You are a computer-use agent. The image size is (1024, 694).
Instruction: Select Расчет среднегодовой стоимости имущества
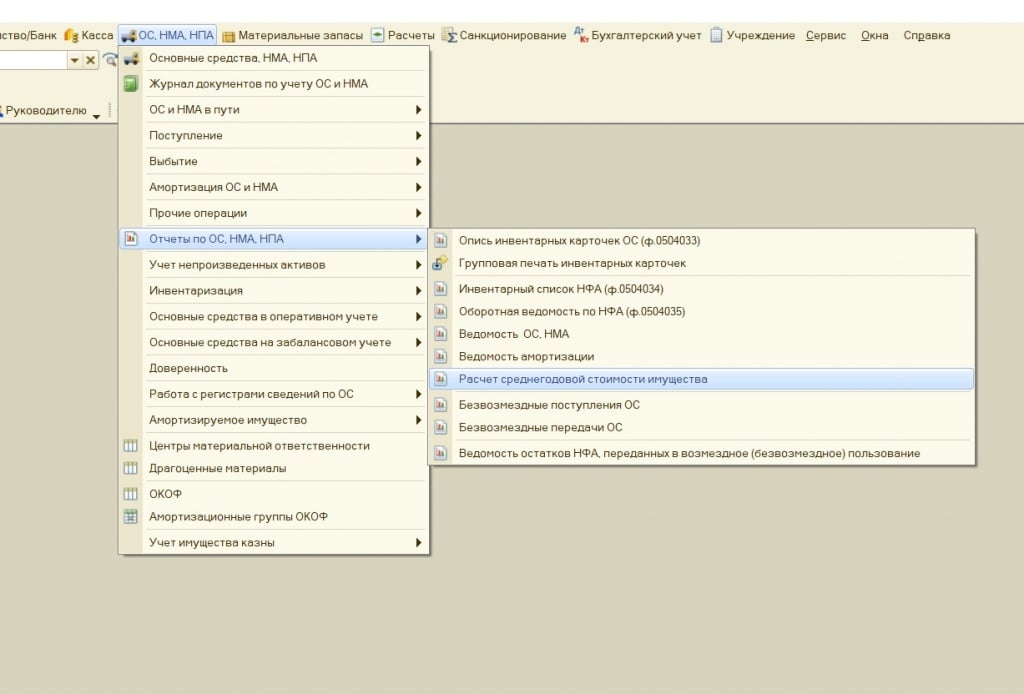coord(582,380)
